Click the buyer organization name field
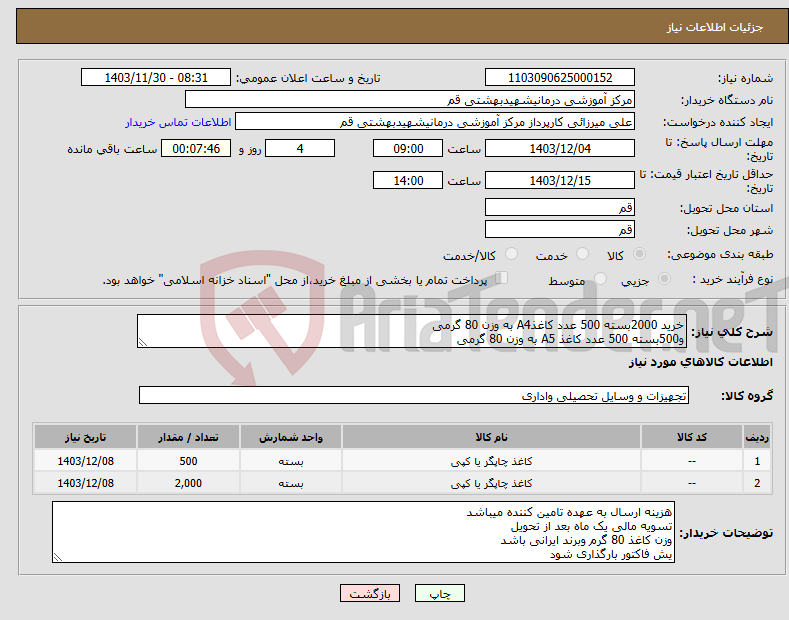The width and height of the screenshot is (789, 620). pos(410,100)
